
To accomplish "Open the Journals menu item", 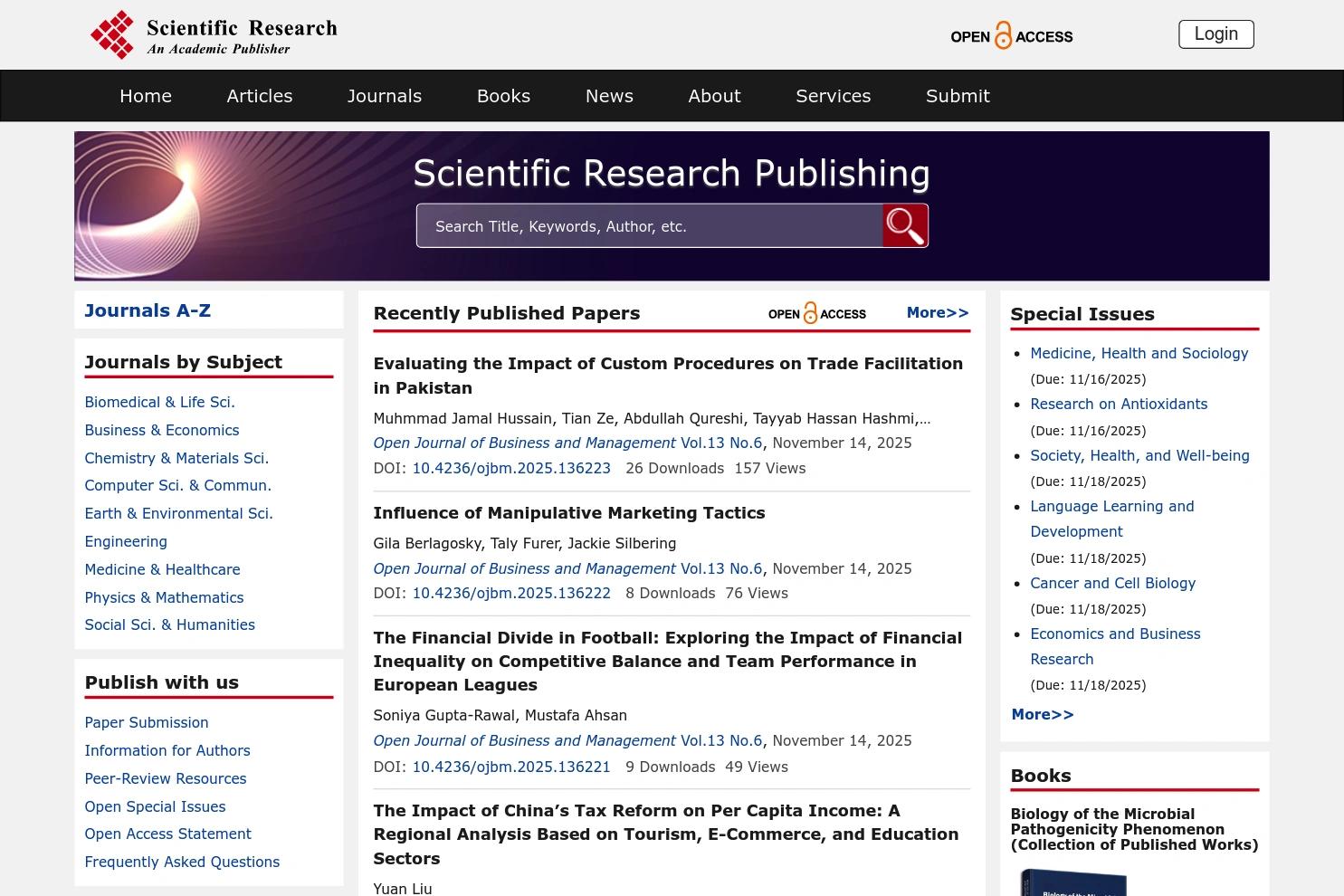I will coord(384,95).
